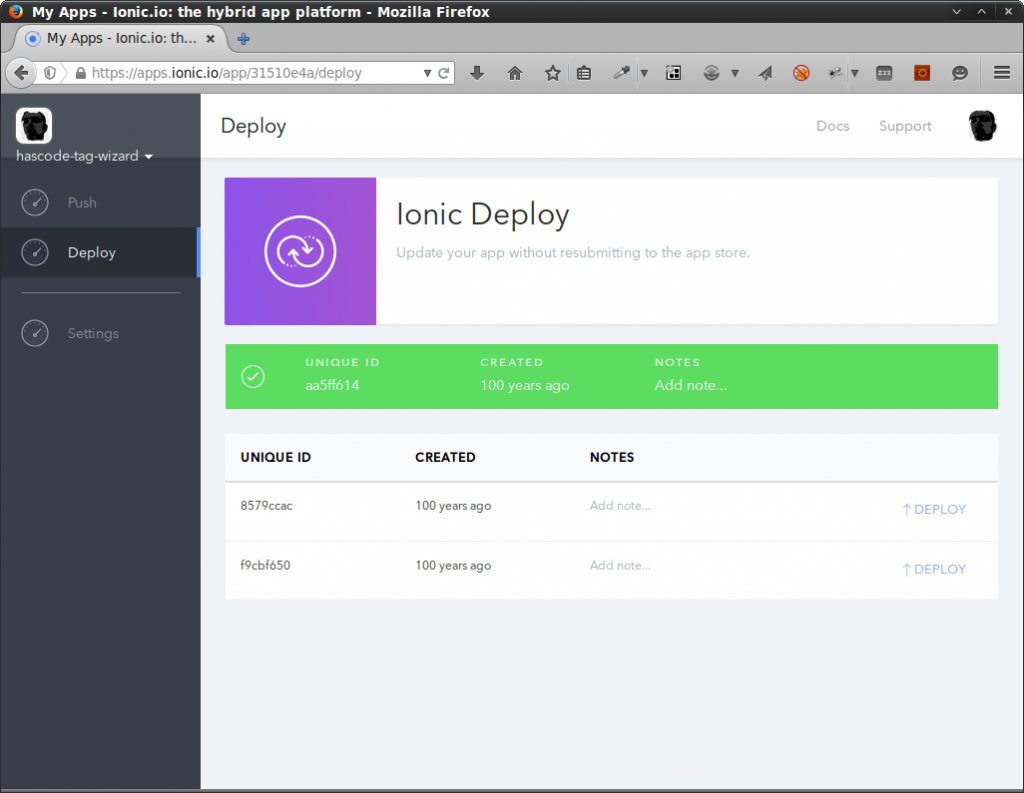The width and height of the screenshot is (1024, 793).
Task: Click the Deploy gauge icon in sidebar
Action: [34, 252]
